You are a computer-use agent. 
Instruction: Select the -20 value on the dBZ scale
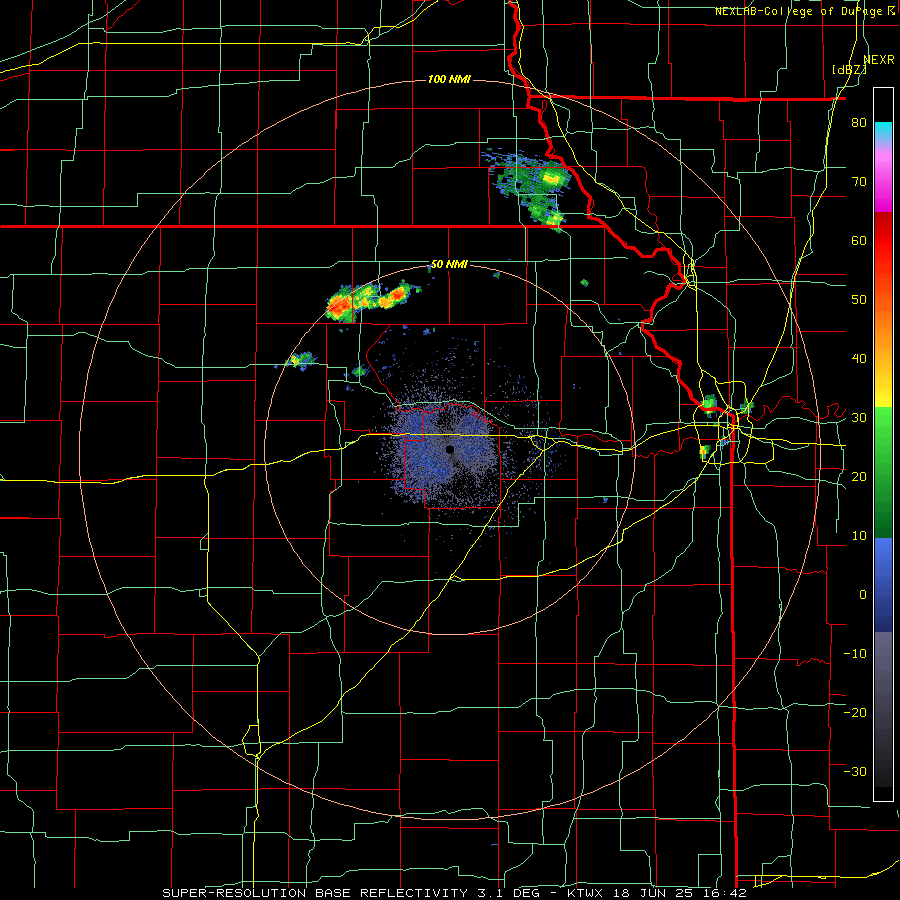coord(855,713)
